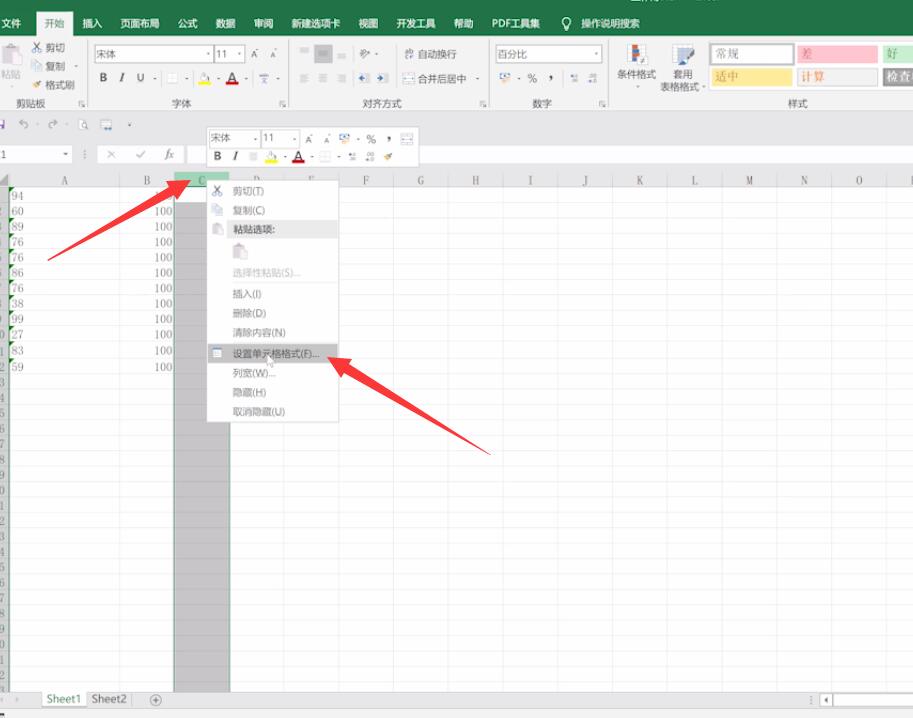Click the ribbon increase indent icon
The width and height of the screenshot is (913, 718).
pyautogui.click(x=382, y=78)
